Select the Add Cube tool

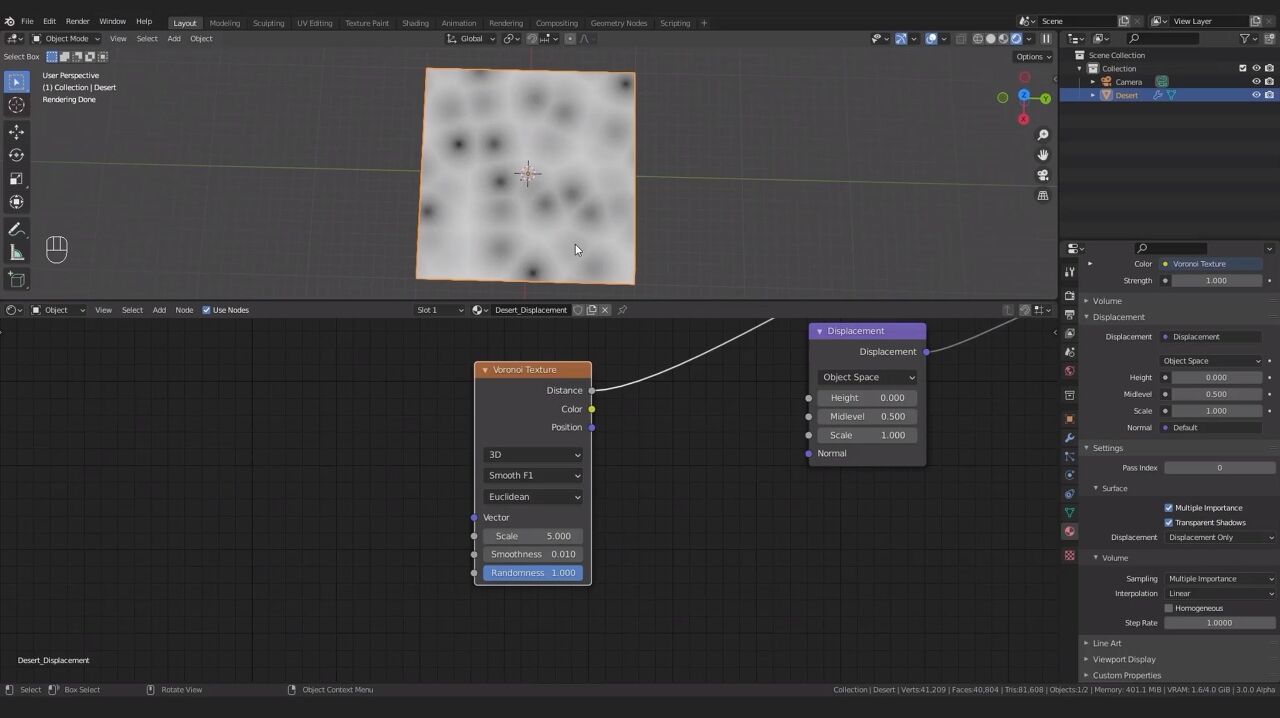[16, 280]
